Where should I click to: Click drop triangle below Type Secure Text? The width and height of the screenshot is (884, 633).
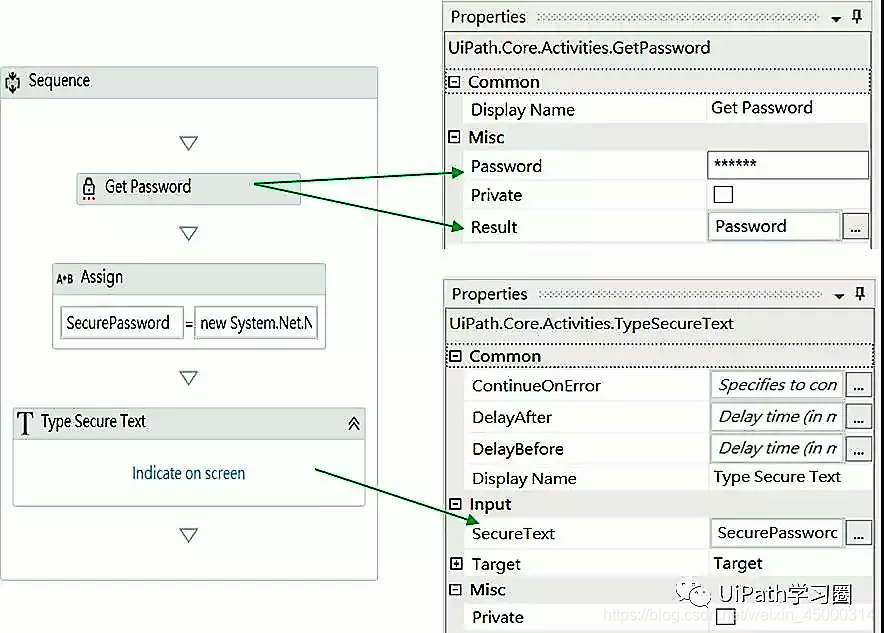(188, 534)
